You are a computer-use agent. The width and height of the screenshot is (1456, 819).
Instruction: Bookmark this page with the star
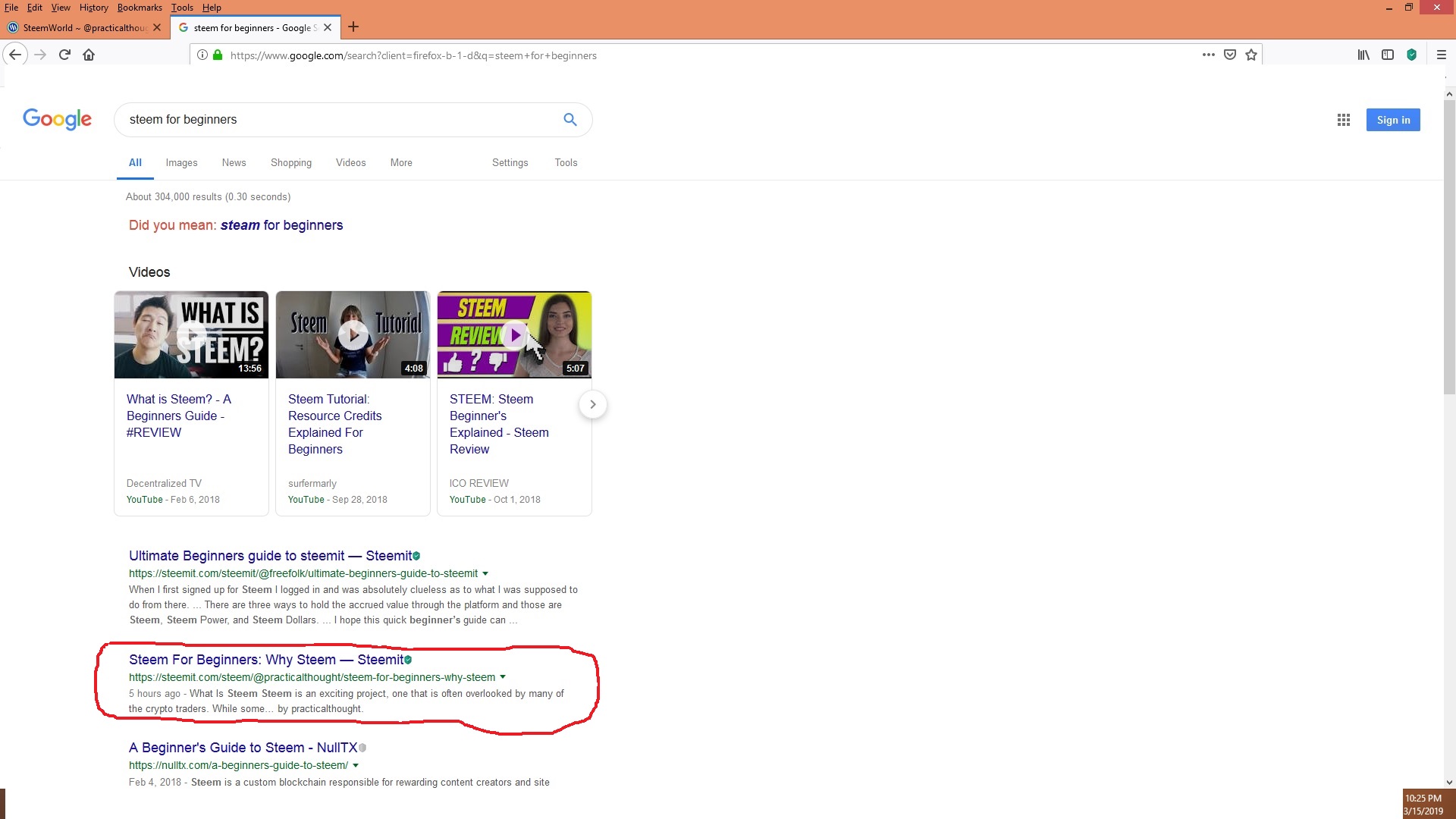pyautogui.click(x=1251, y=55)
